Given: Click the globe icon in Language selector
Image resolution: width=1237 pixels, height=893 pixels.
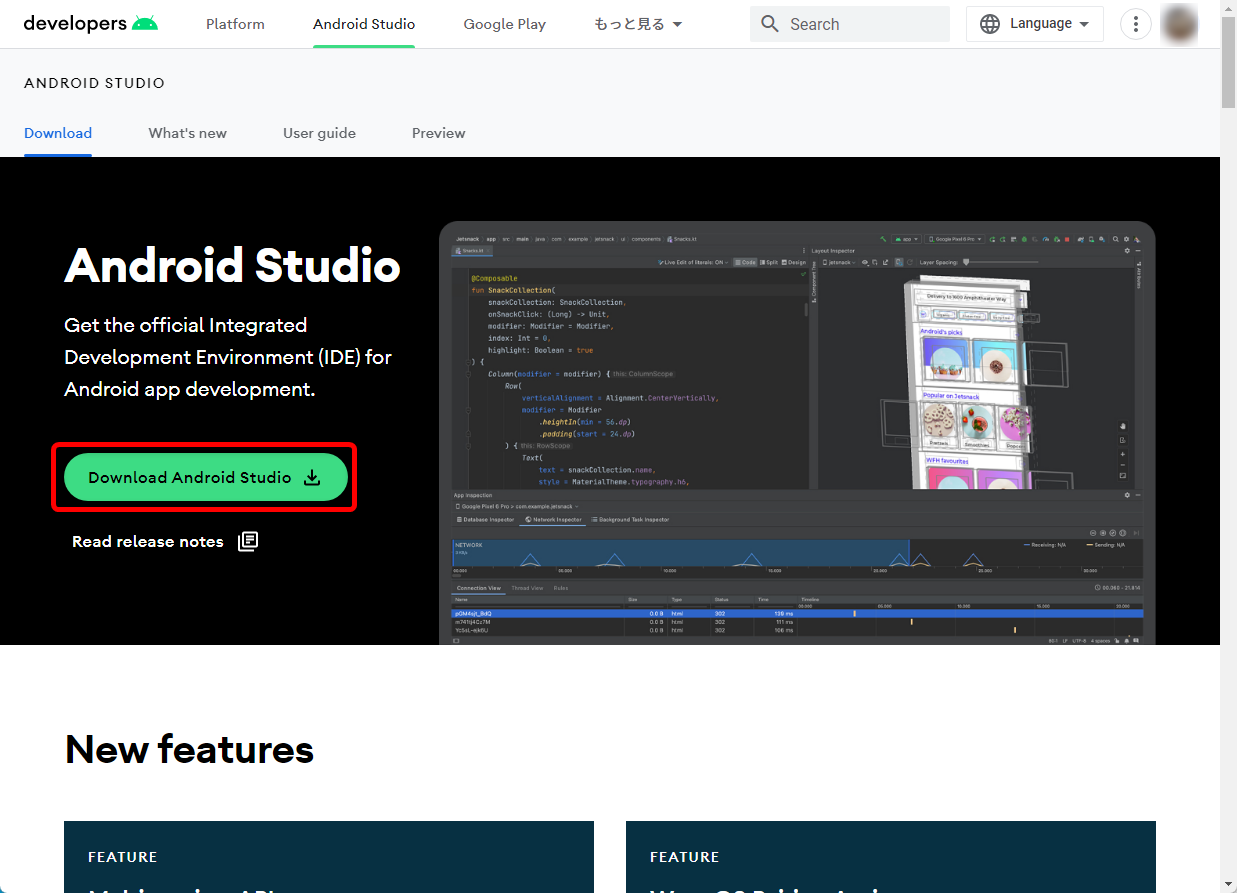Looking at the screenshot, I should coord(990,24).
